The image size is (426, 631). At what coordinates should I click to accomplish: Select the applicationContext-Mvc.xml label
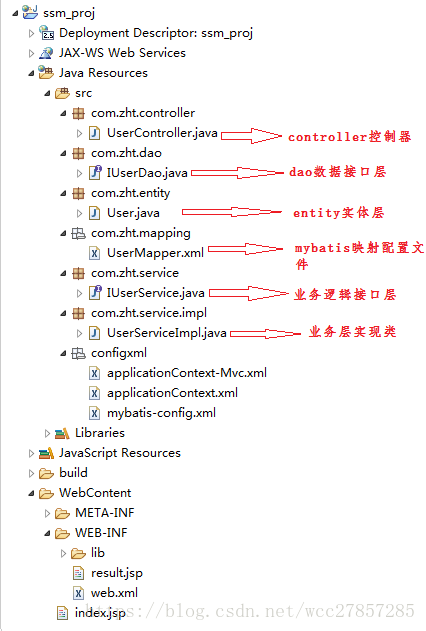point(187,373)
